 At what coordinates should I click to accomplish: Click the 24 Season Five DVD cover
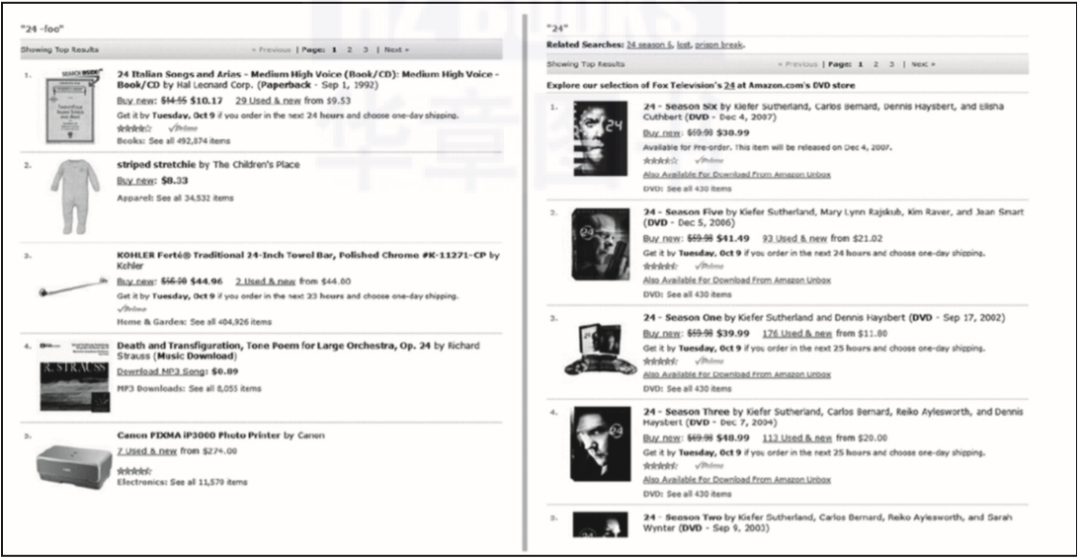click(x=601, y=244)
